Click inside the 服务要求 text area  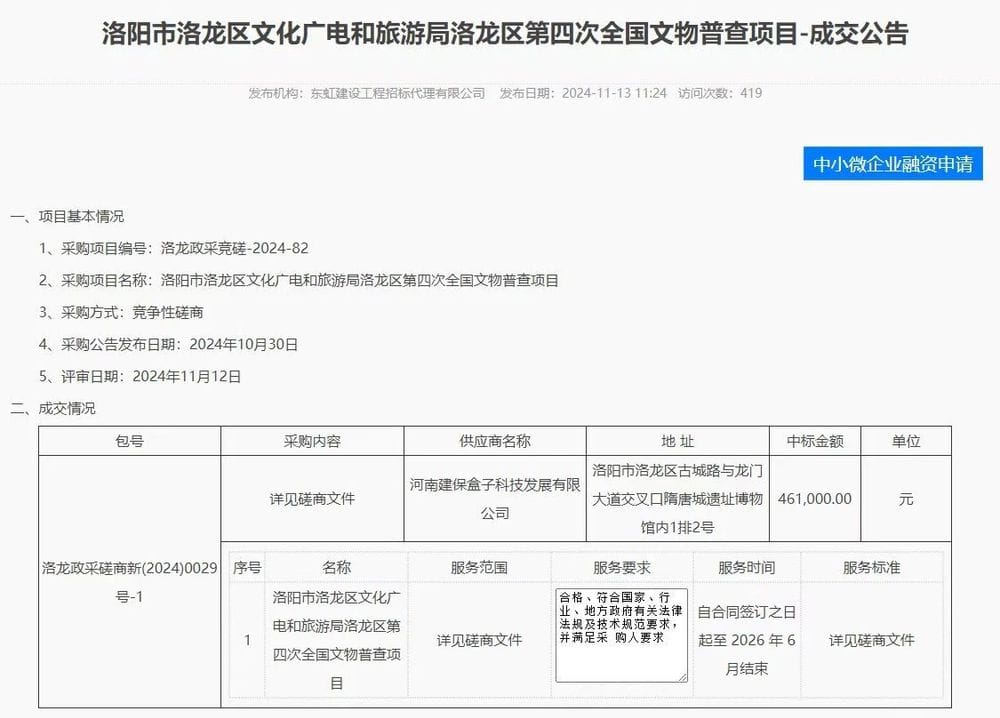(621, 635)
